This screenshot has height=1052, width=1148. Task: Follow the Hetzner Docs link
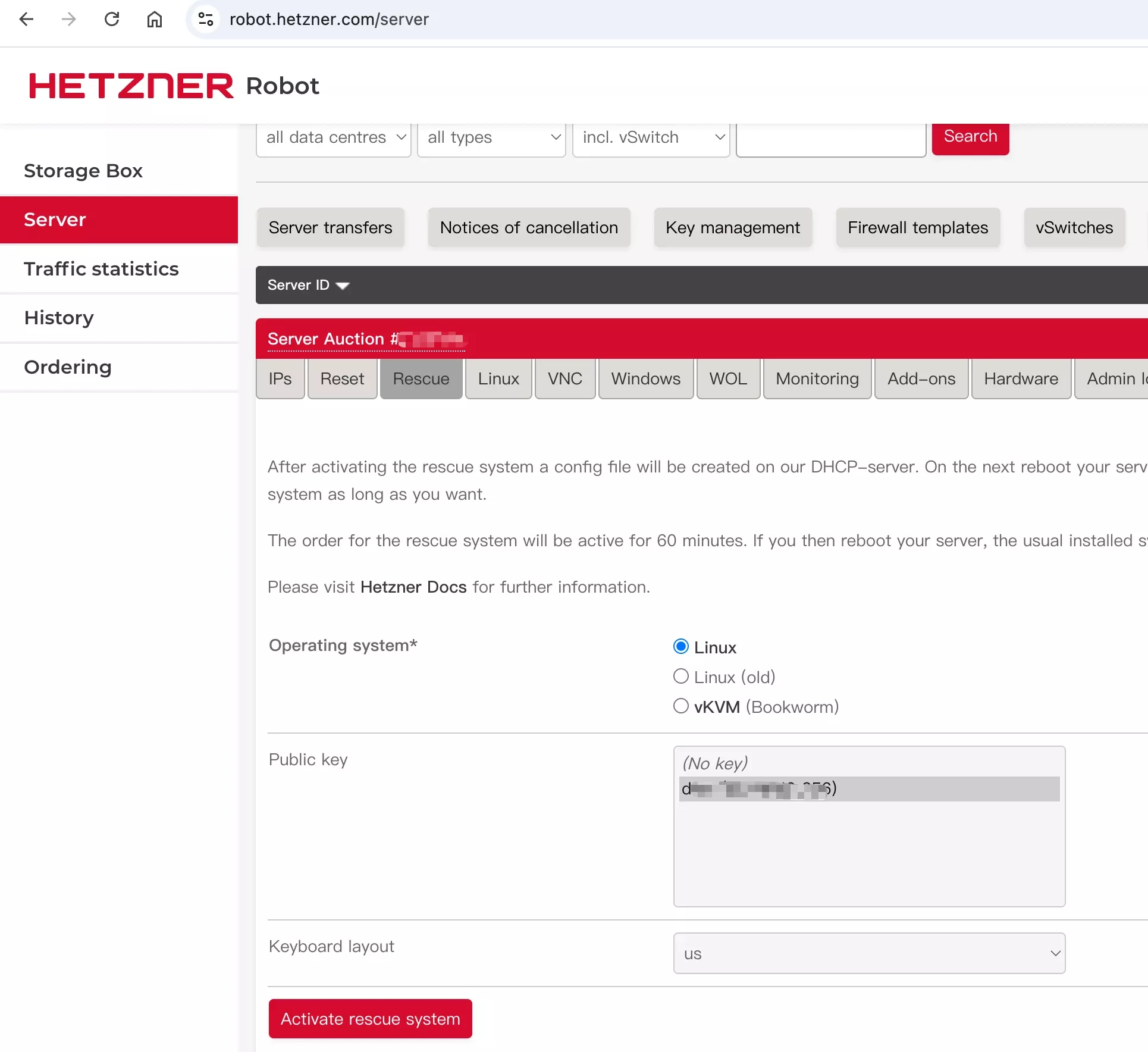click(413, 587)
